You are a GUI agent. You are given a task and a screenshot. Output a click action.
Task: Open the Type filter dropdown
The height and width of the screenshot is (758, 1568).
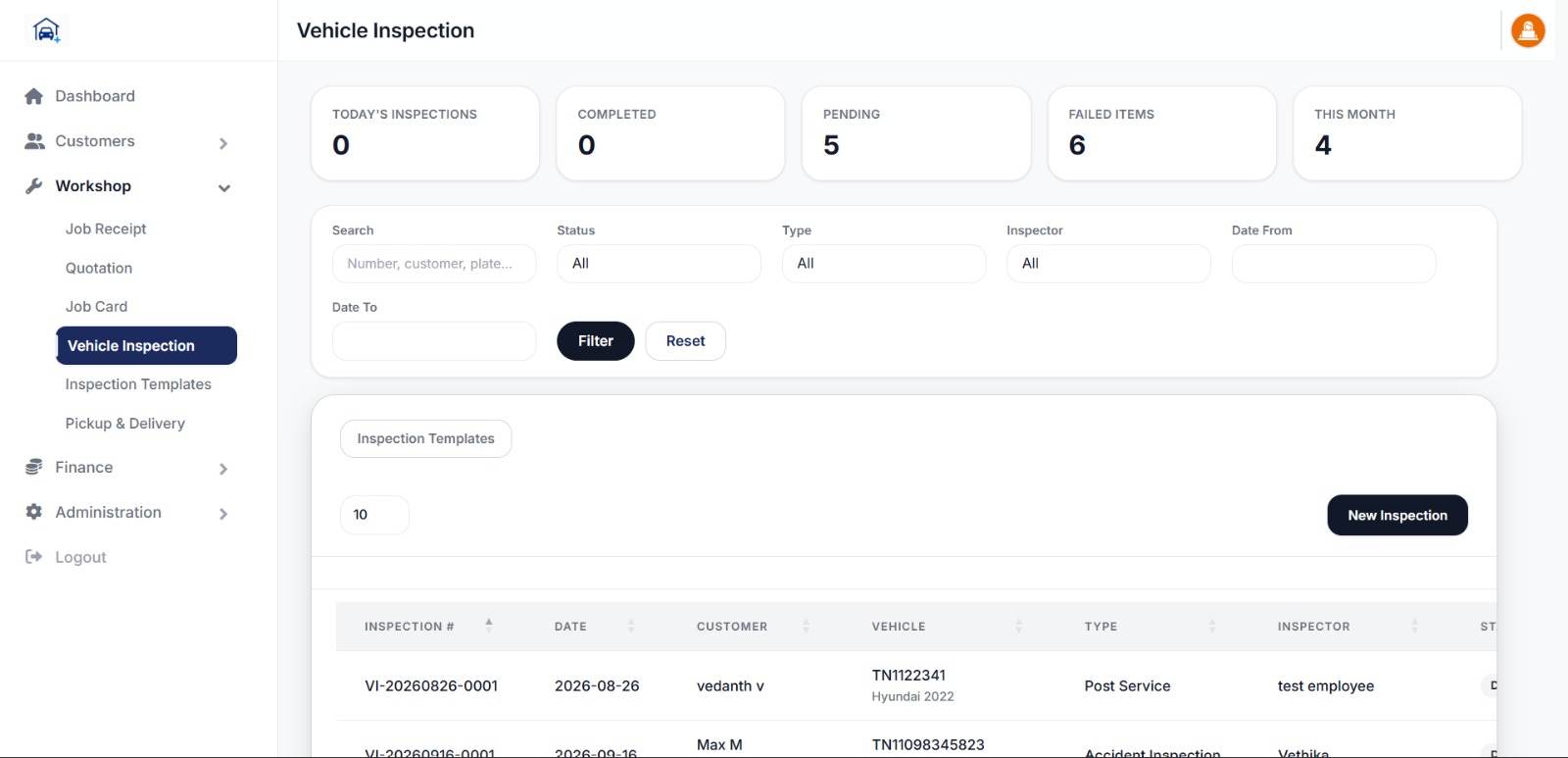click(884, 264)
